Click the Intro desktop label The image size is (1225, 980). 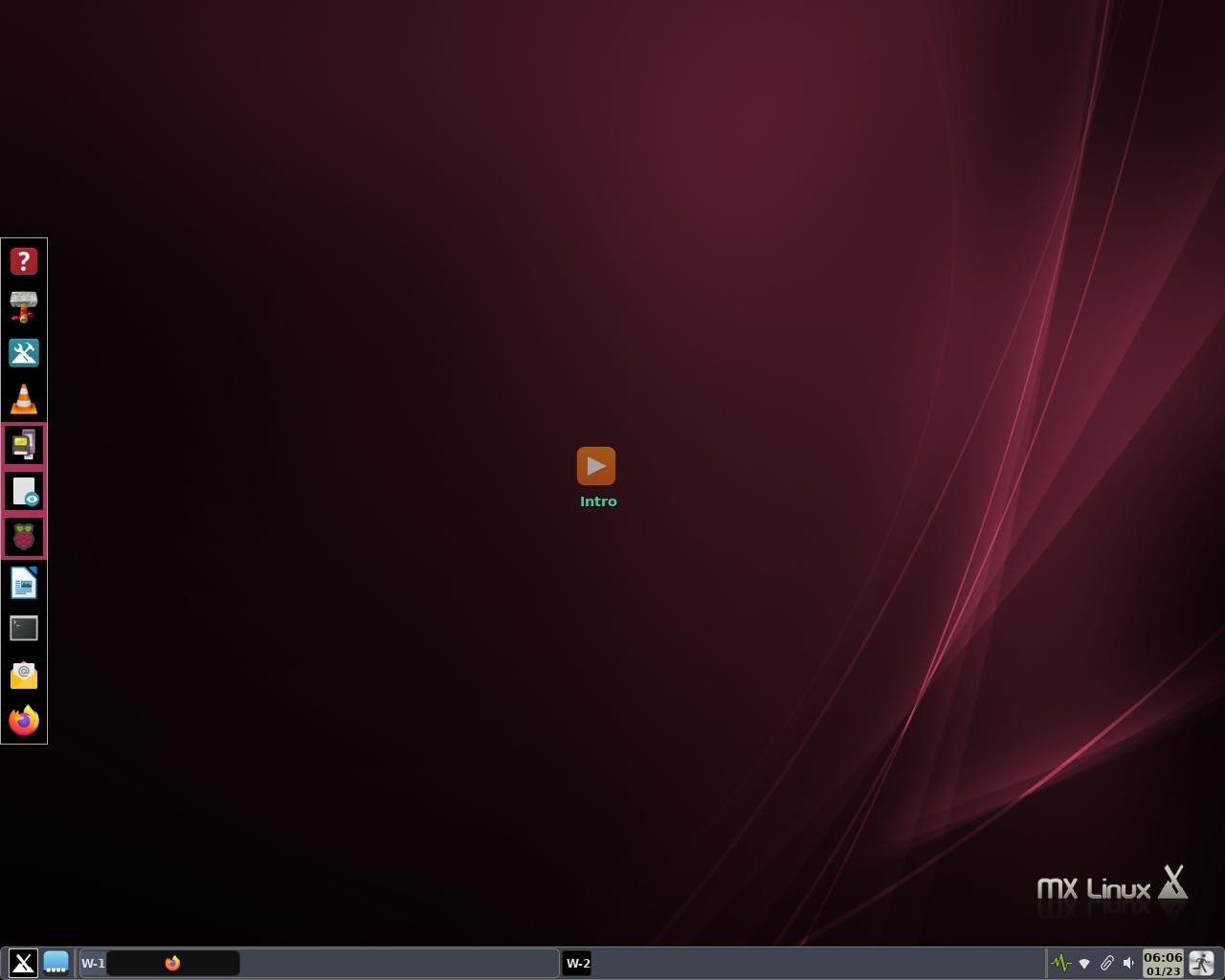click(598, 501)
